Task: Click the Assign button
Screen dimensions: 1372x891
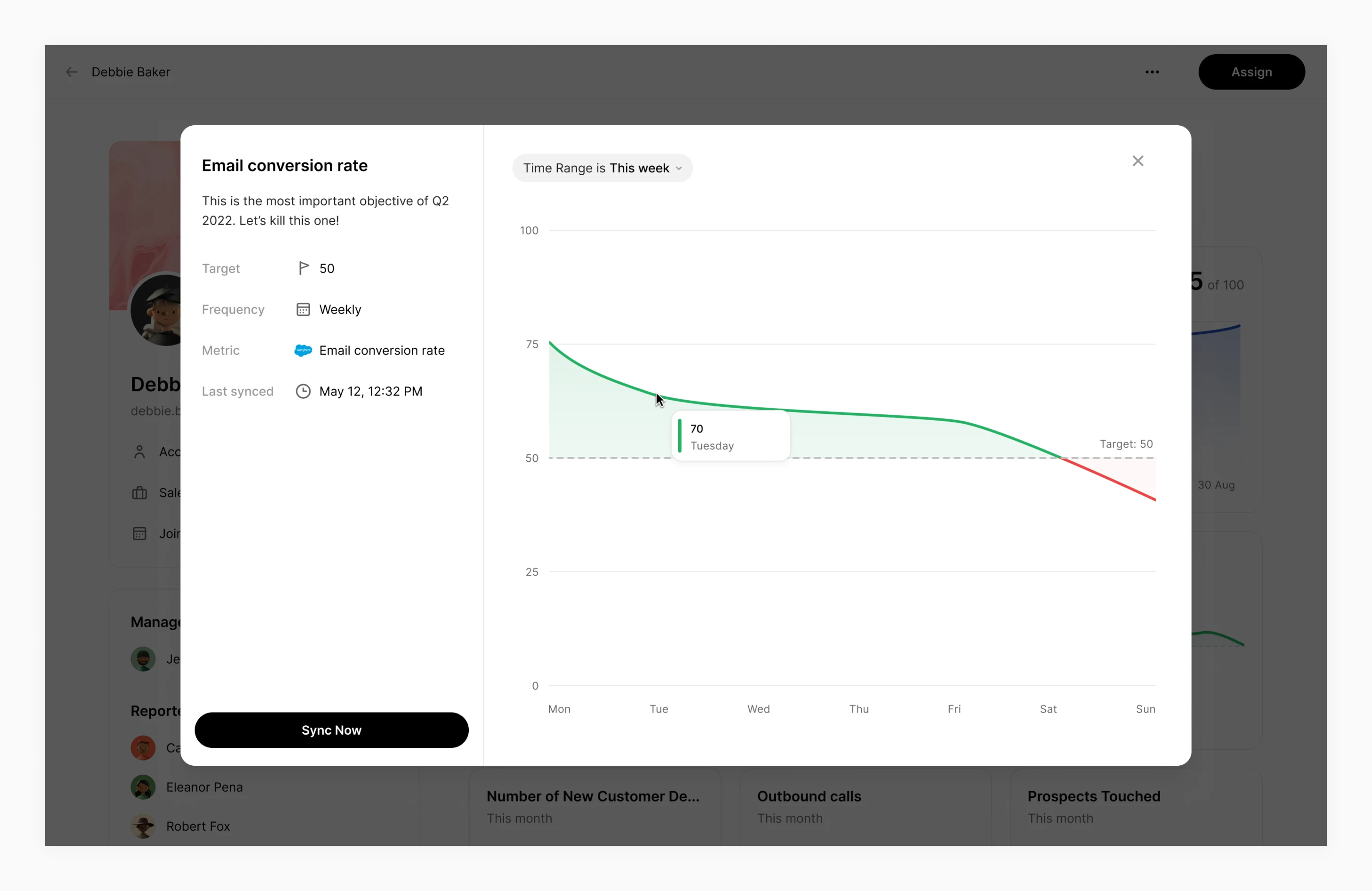Action: click(1251, 72)
